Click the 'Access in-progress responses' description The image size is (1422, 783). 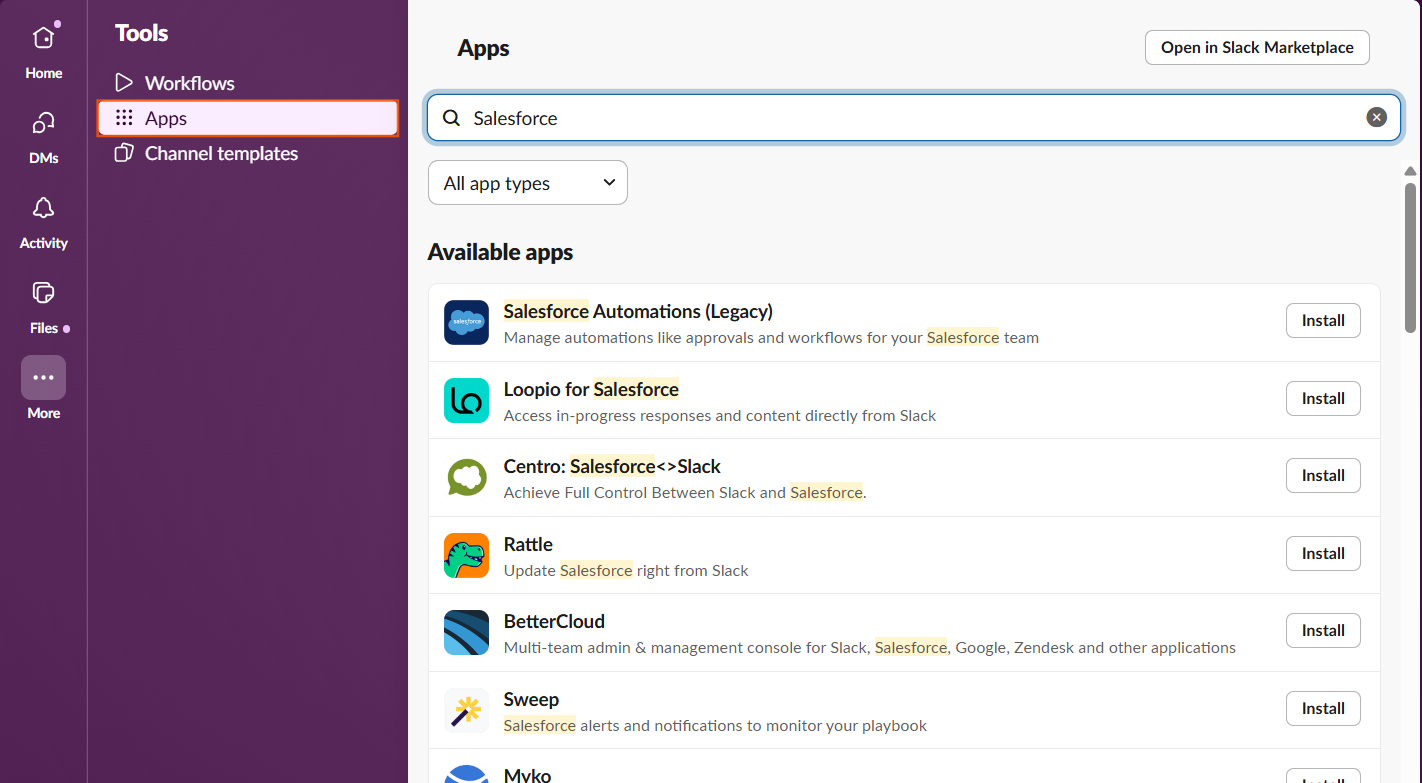(720, 415)
